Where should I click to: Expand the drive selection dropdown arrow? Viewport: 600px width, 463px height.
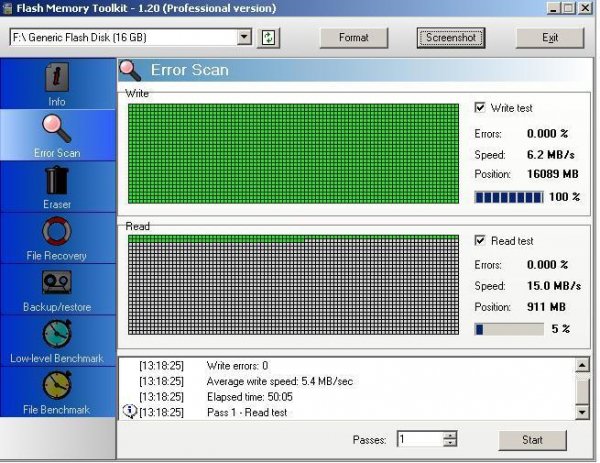[244, 37]
